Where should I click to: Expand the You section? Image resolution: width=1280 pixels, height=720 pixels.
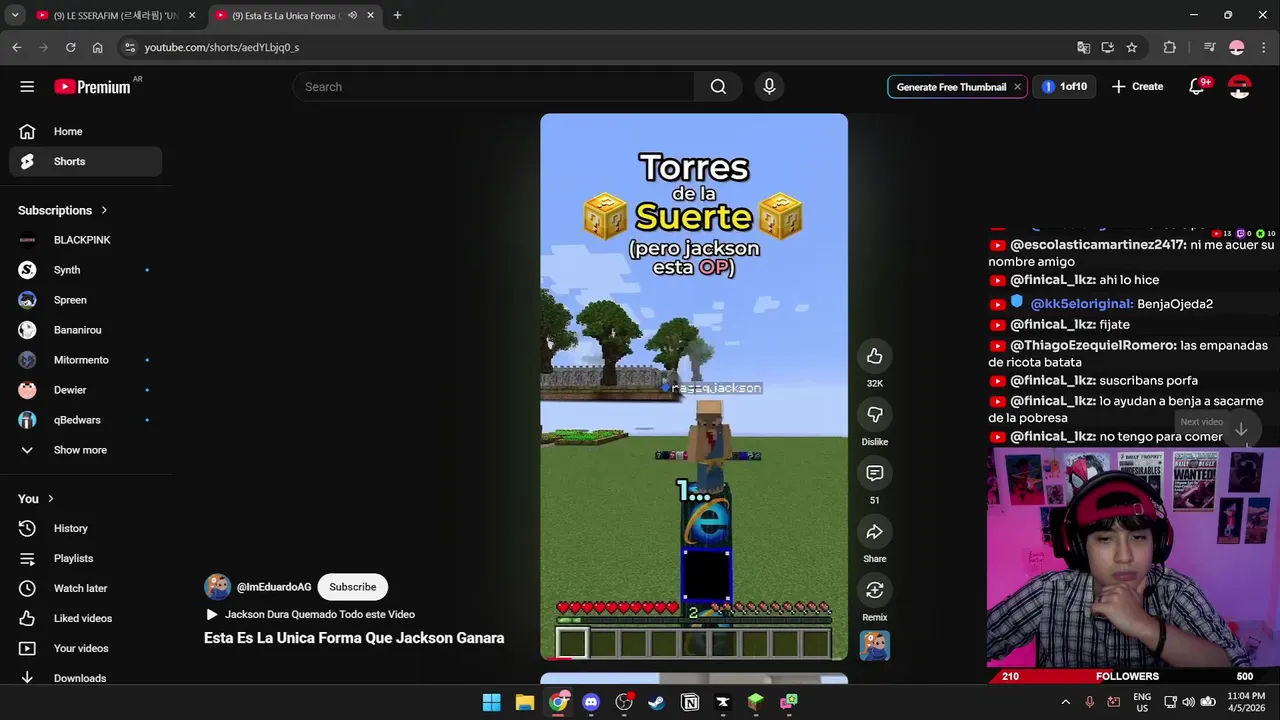(x=37, y=498)
